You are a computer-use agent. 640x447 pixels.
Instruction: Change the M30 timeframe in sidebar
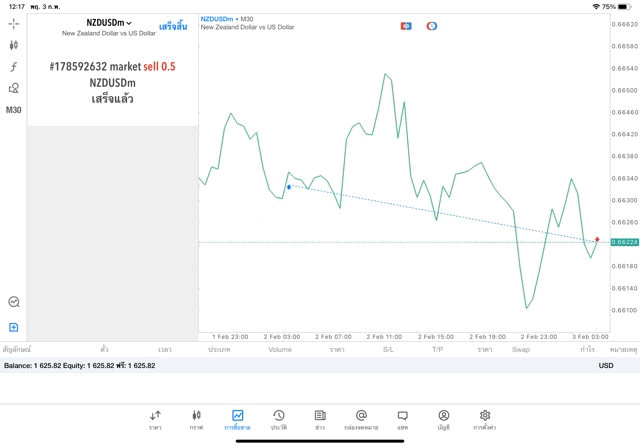[x=13, y=110]
